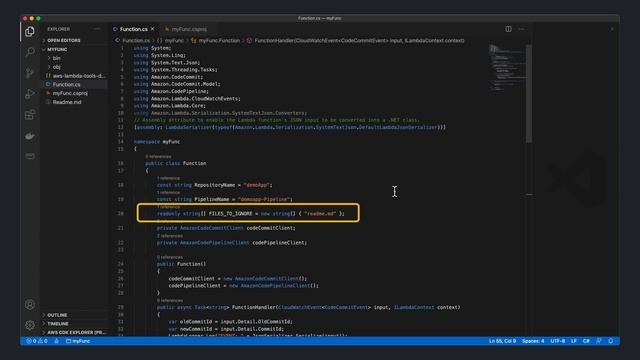Expand the TIMELINE section
This screenshot has height=360, width=640.
(x=58, y=324)
